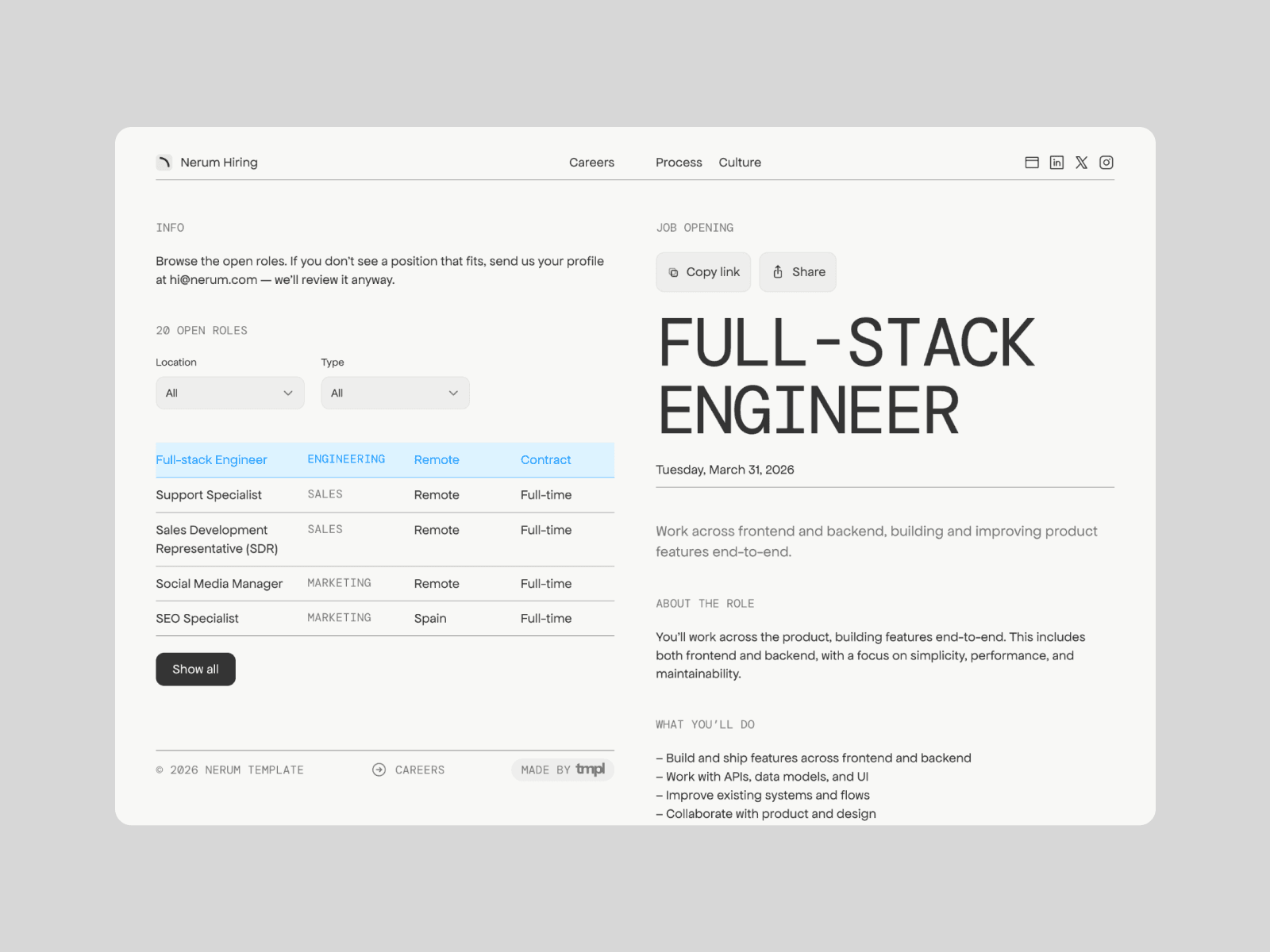Image resolution: width=1270 pixels, height=952 pixels.
Task: Click the arrow icon next to CAREERS in footer
Action: point(379,770)
